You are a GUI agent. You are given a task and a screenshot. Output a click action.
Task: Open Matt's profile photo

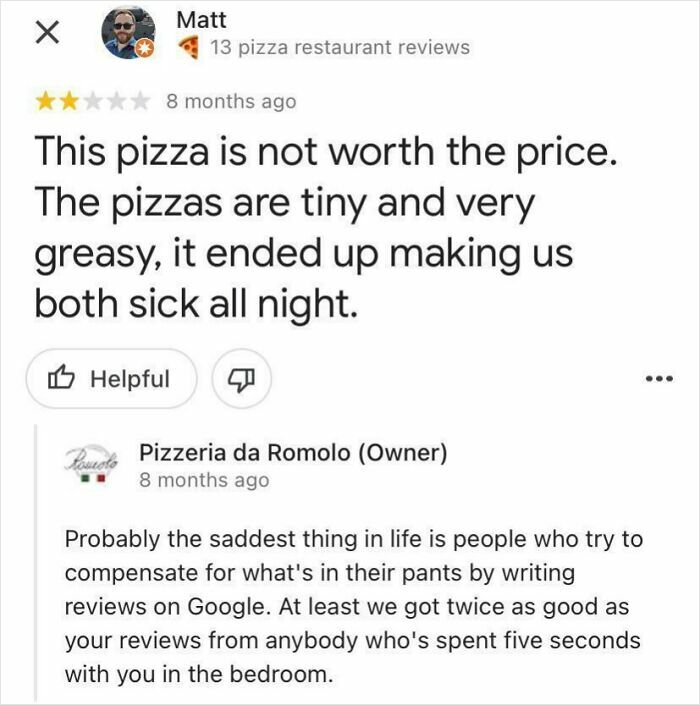click(129, 32)
